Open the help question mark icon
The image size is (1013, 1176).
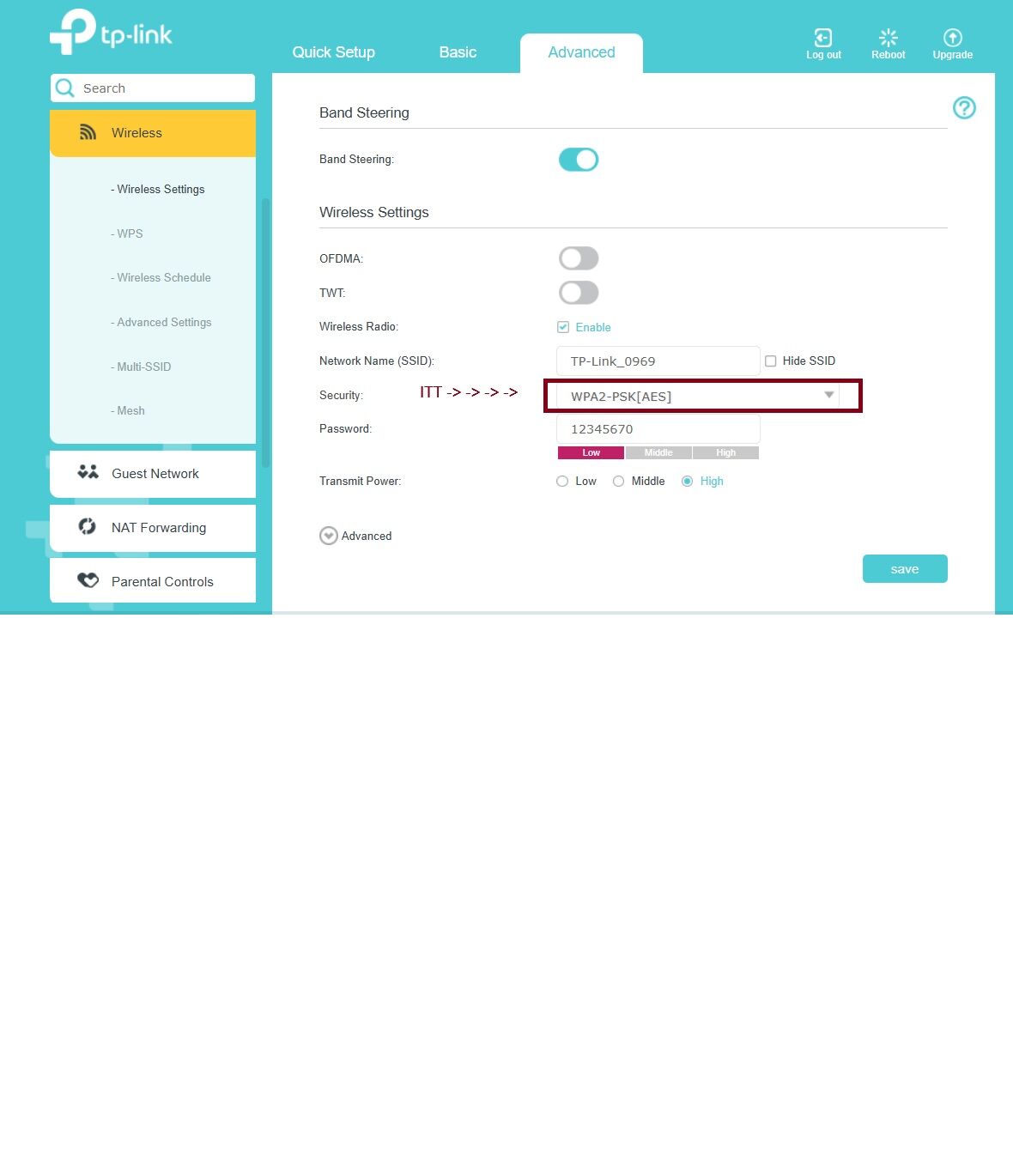[x=964, y=108]
